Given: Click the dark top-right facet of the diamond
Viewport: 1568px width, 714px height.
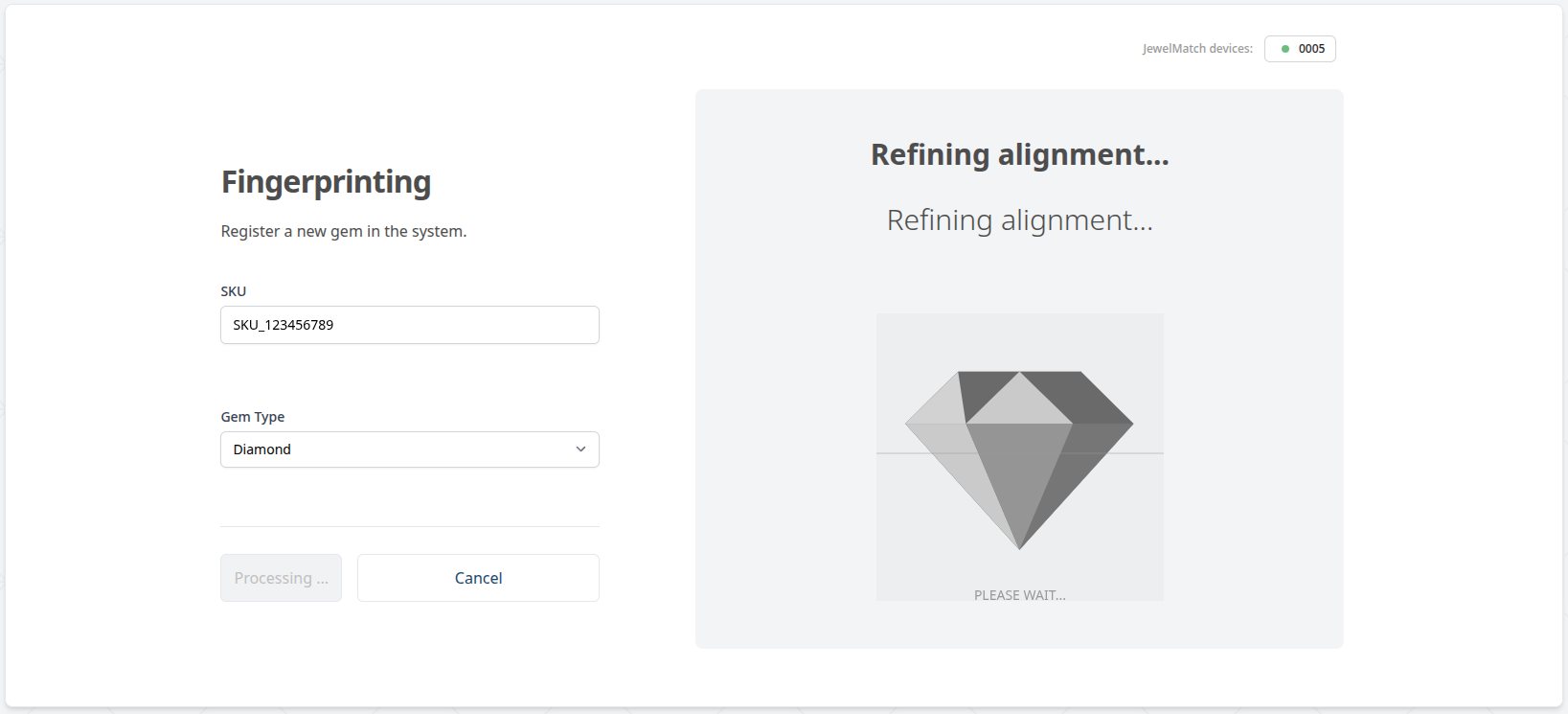Looking at the screenshot, I should pyautogui.click(x=1092, y=396).
